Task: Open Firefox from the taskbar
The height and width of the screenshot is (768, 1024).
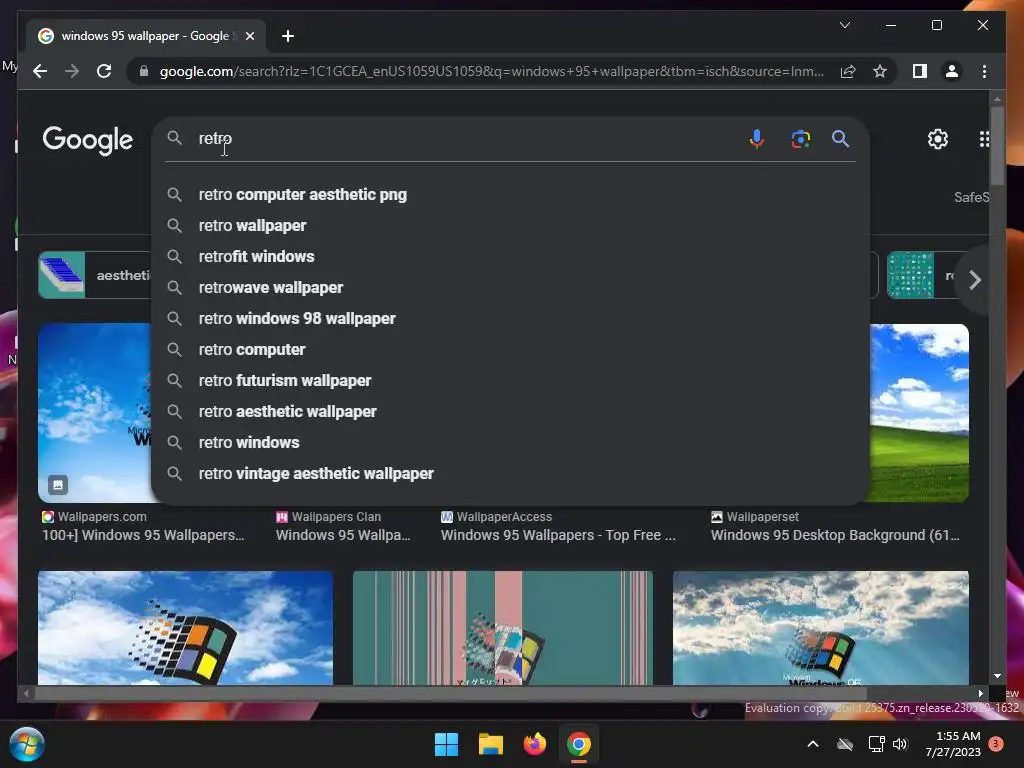Action: (x=535, y=744)
